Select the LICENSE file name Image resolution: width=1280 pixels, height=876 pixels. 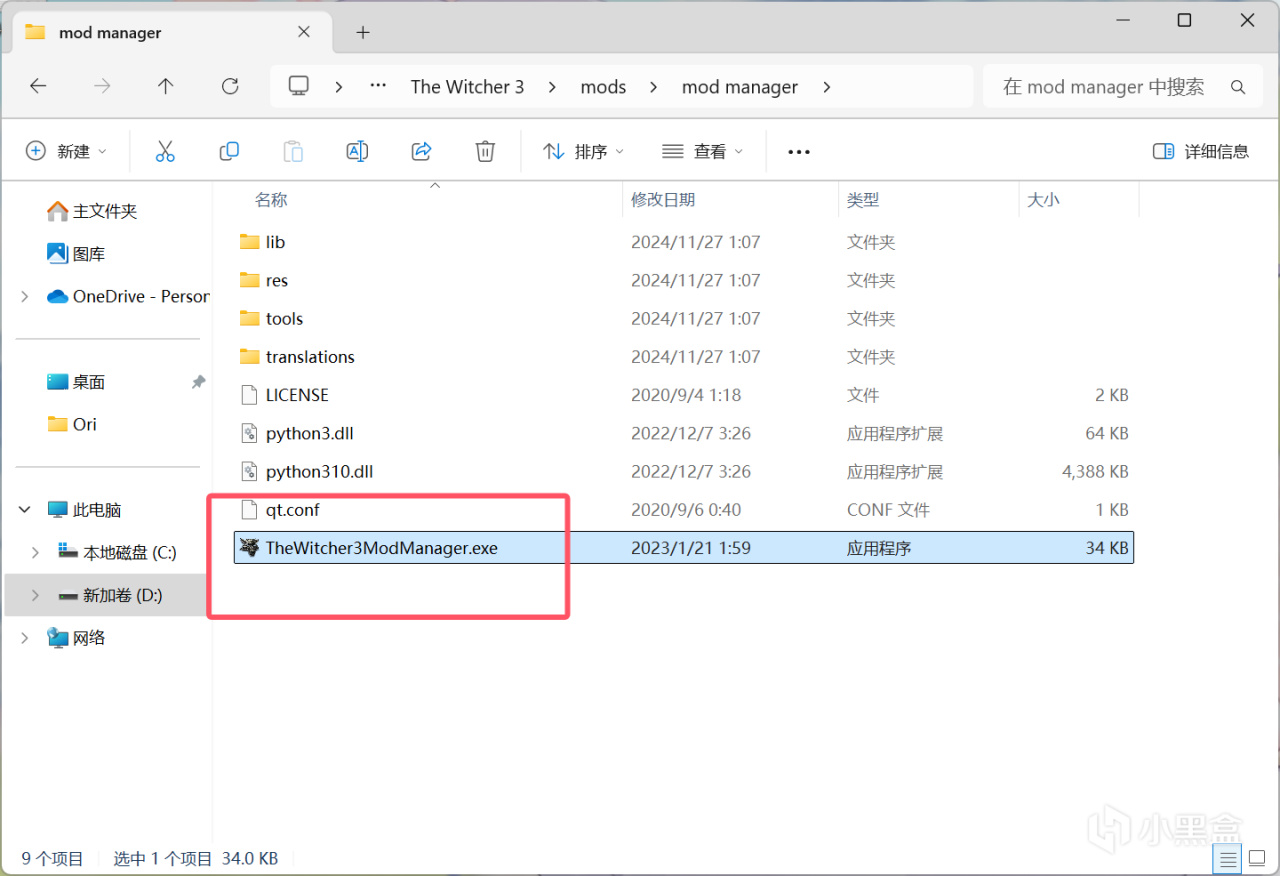297,395
